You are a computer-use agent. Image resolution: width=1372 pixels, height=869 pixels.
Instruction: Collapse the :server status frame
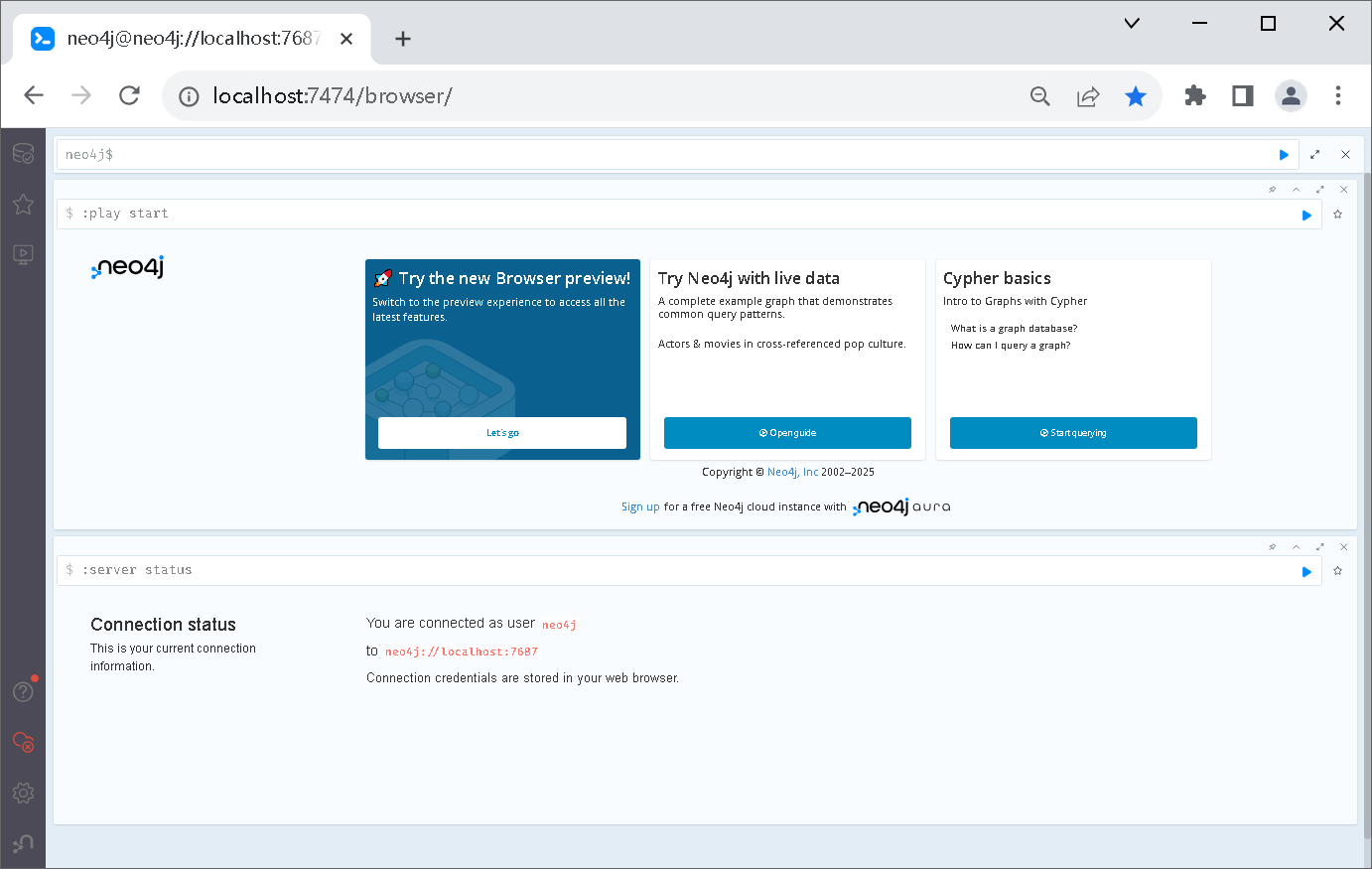1296,547
